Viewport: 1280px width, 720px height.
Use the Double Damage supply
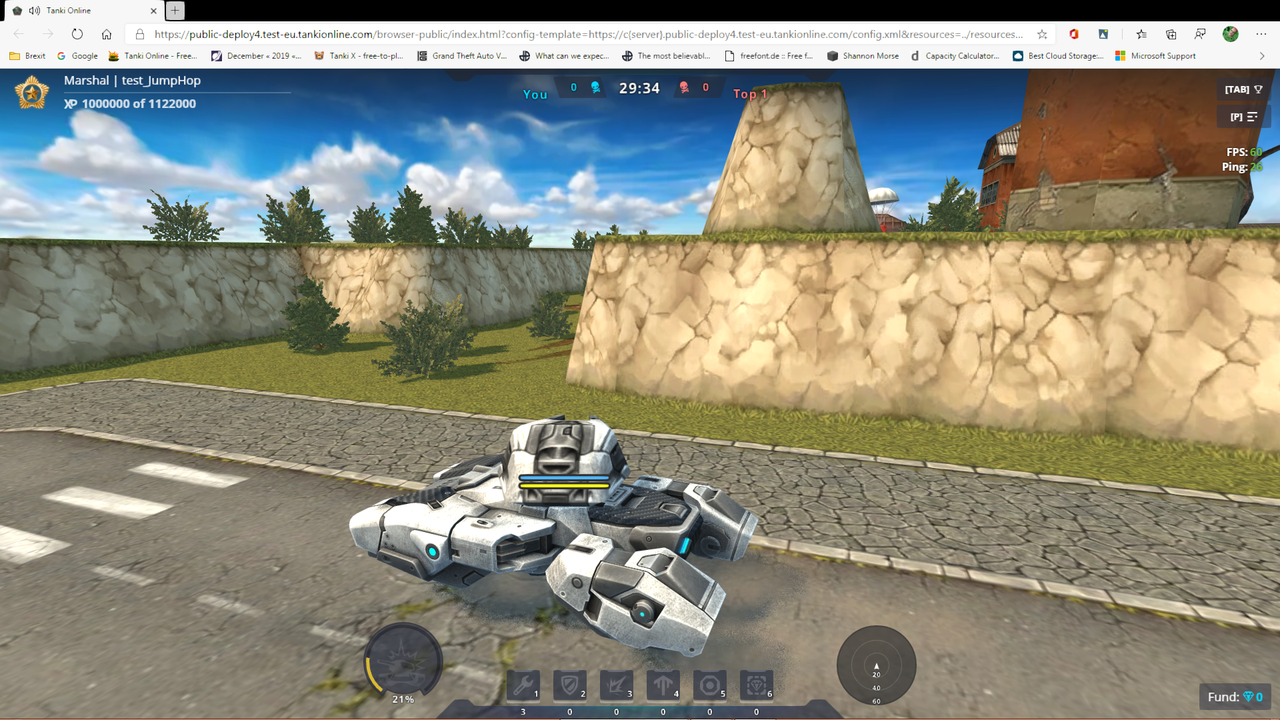click(616, 686)
